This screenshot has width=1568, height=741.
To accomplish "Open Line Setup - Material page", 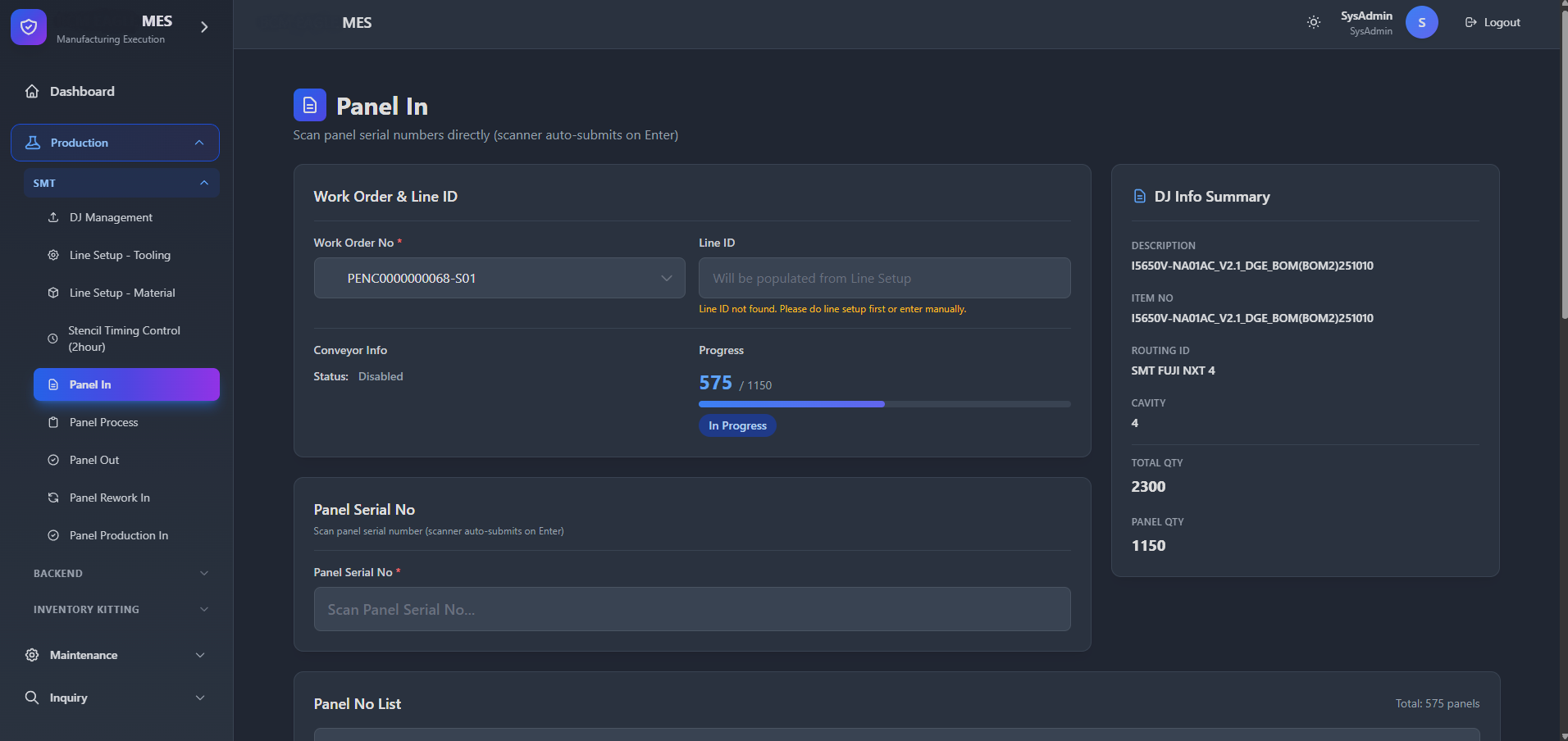I will click(x=126, y=293).
